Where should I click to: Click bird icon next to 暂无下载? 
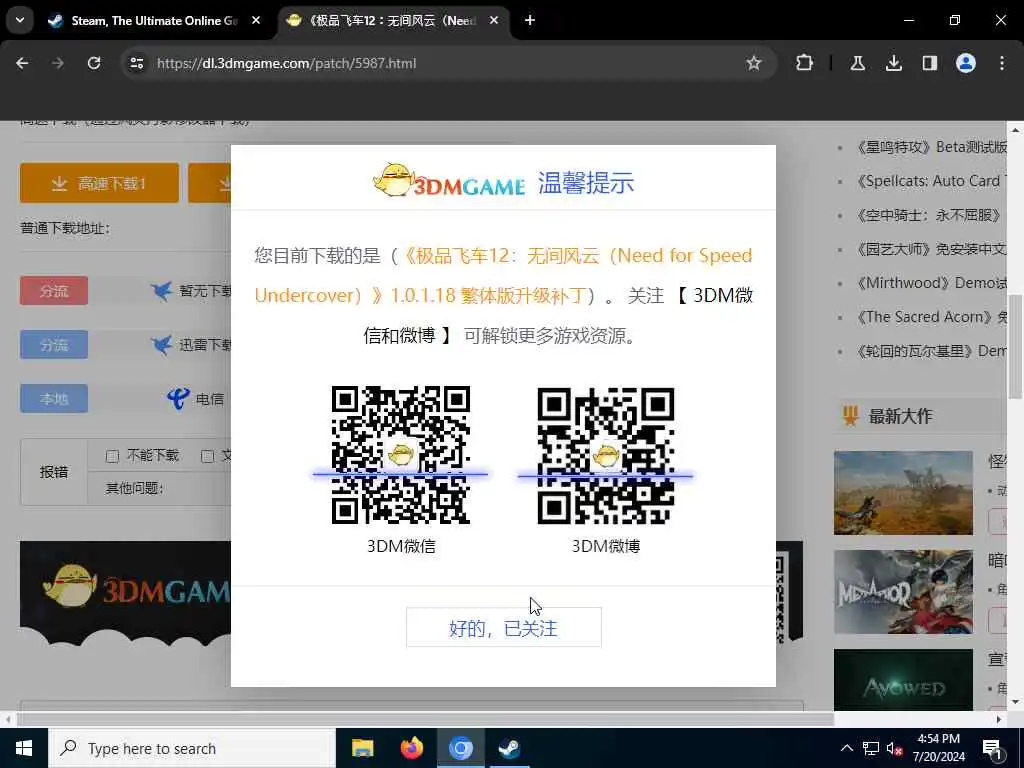click(x=161, y=291)
